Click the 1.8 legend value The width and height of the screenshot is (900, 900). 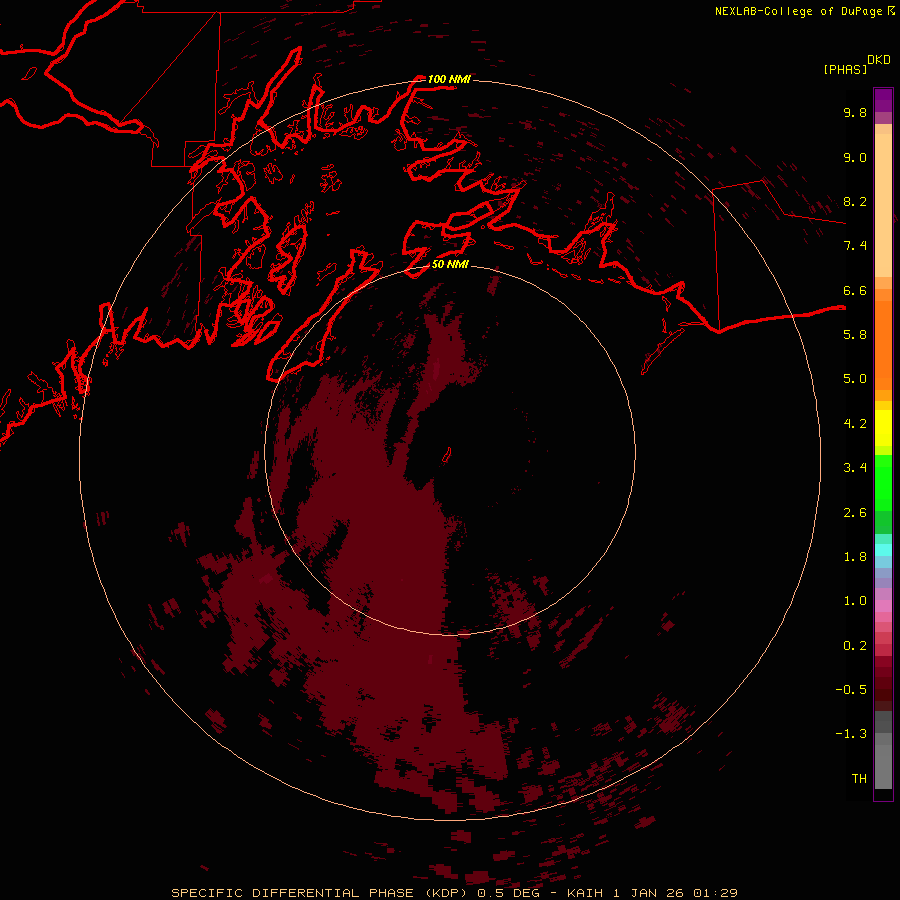[x=855, y=557]
